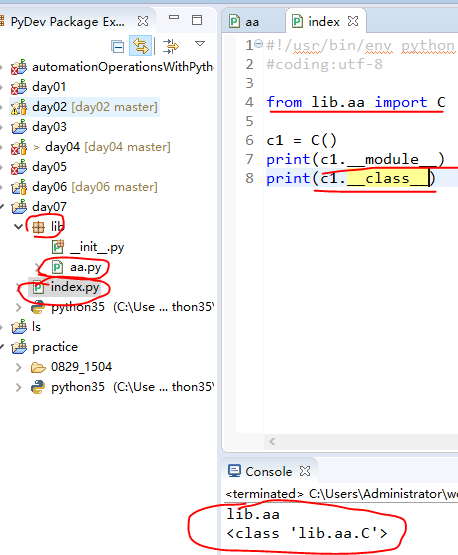Select the 0829_1504 folder
This screenshot has width=458, height=555.
click(81, 367)
